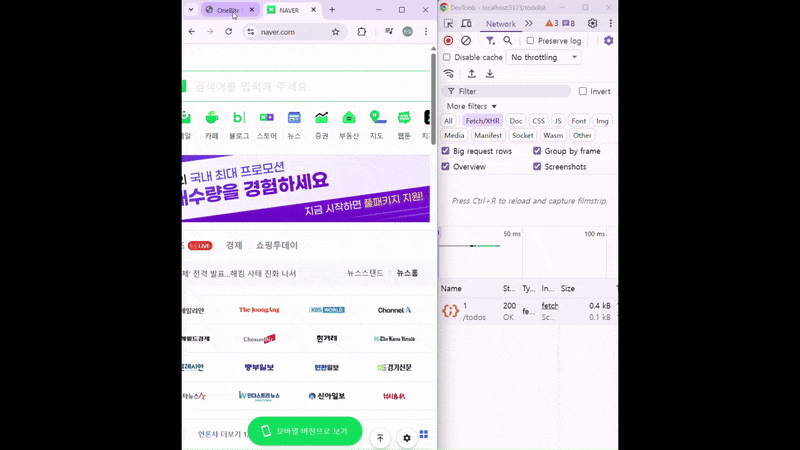Select the Fetch/XHR filter
This screenshot has height=450, width=800.
click(482, 121)
